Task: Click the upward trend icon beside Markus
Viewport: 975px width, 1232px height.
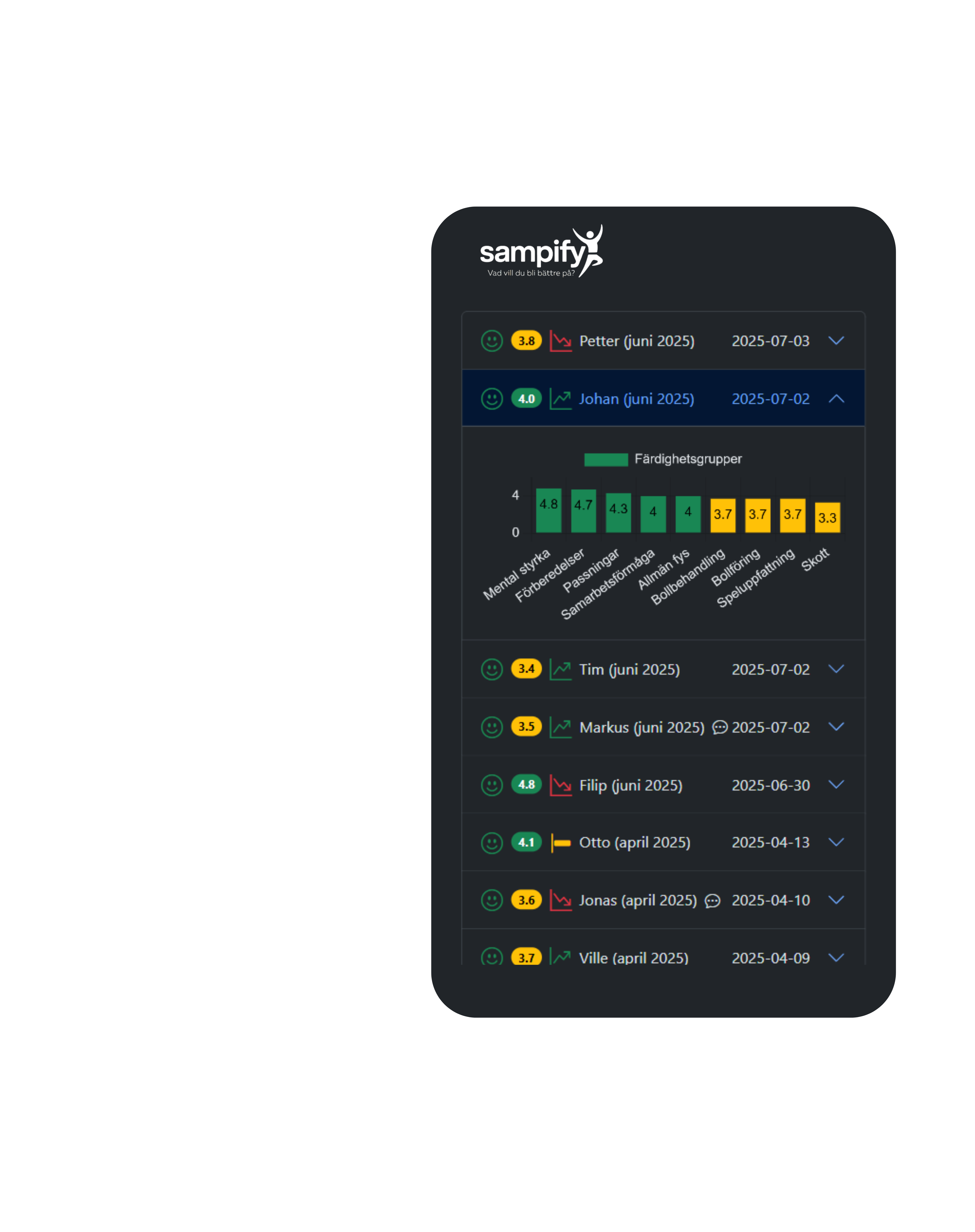Action: tap(561, 727)
